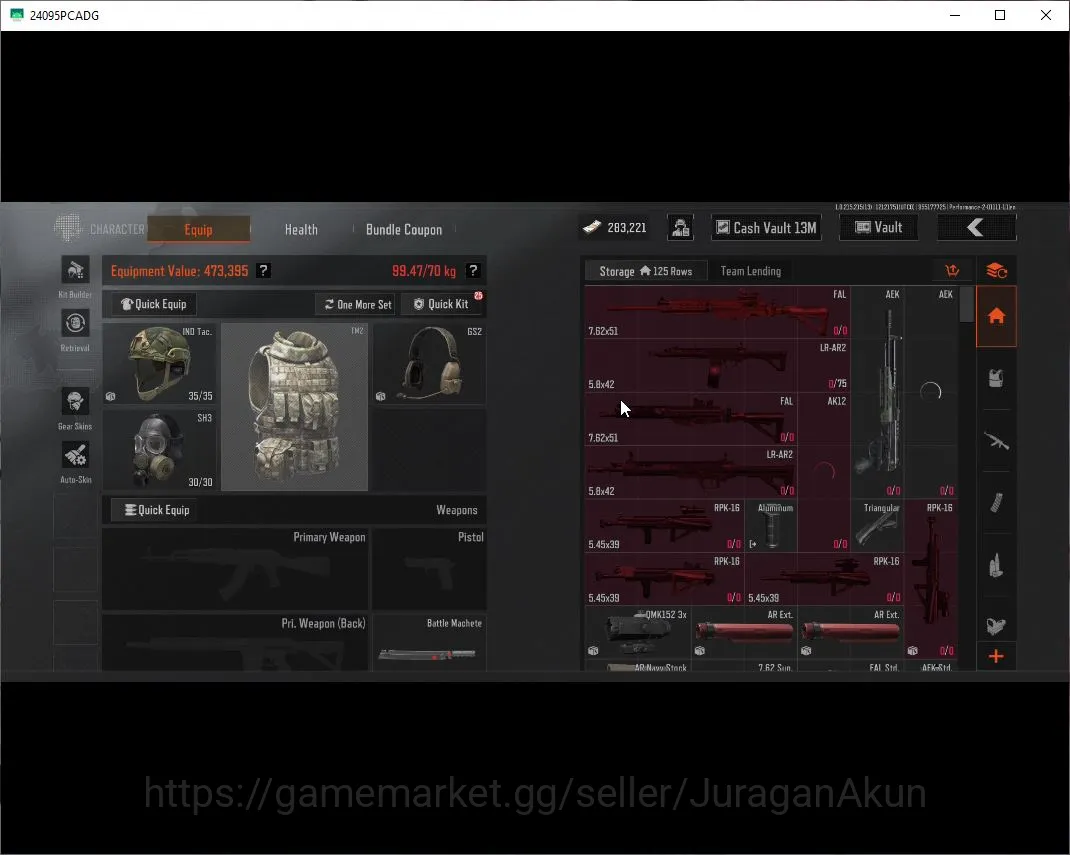Image resolution: width=1070 pixels, height=855 pixels.
Task: Open Gear Skins in sidebar
Action: 75,401
